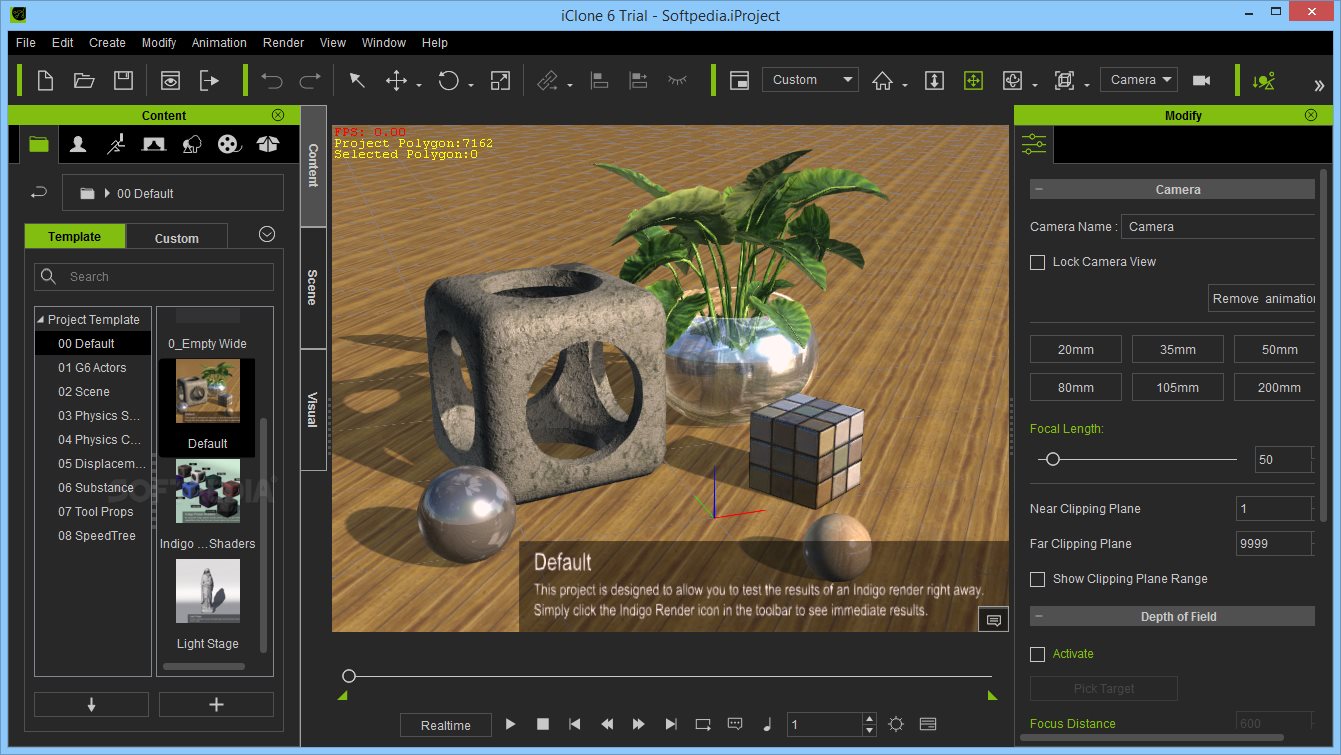
Task: Save the project with the floppy disk icon
Action: (123, 80)
